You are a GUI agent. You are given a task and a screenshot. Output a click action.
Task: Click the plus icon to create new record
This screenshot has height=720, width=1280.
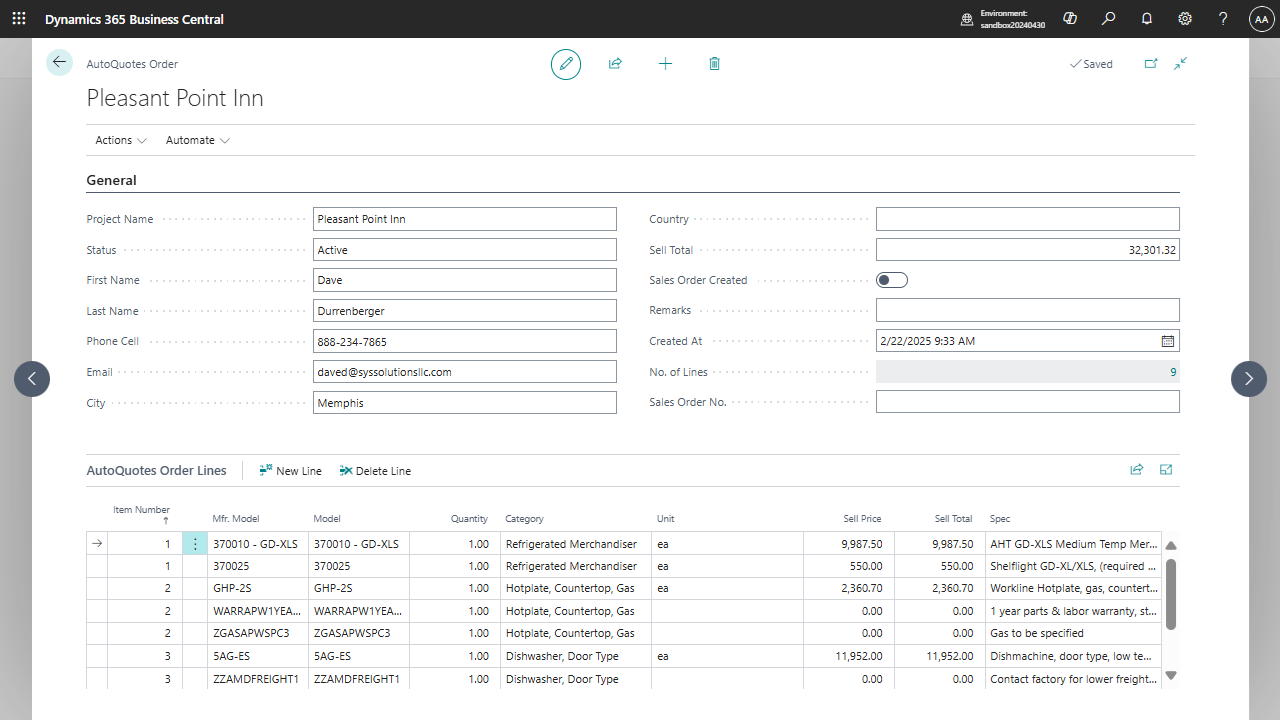(665, 64)
